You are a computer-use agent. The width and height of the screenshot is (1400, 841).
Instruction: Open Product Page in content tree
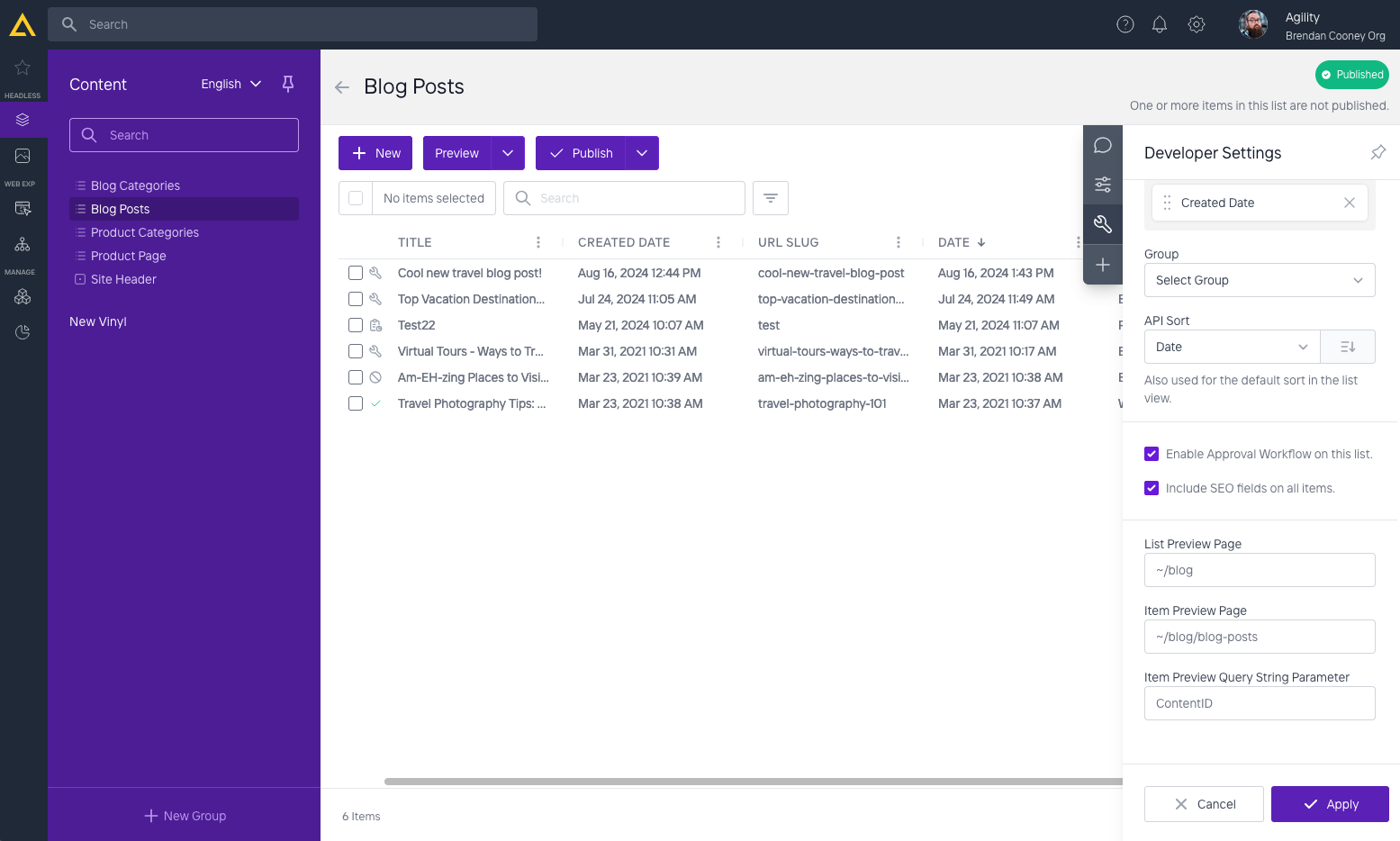pos(129,256)
